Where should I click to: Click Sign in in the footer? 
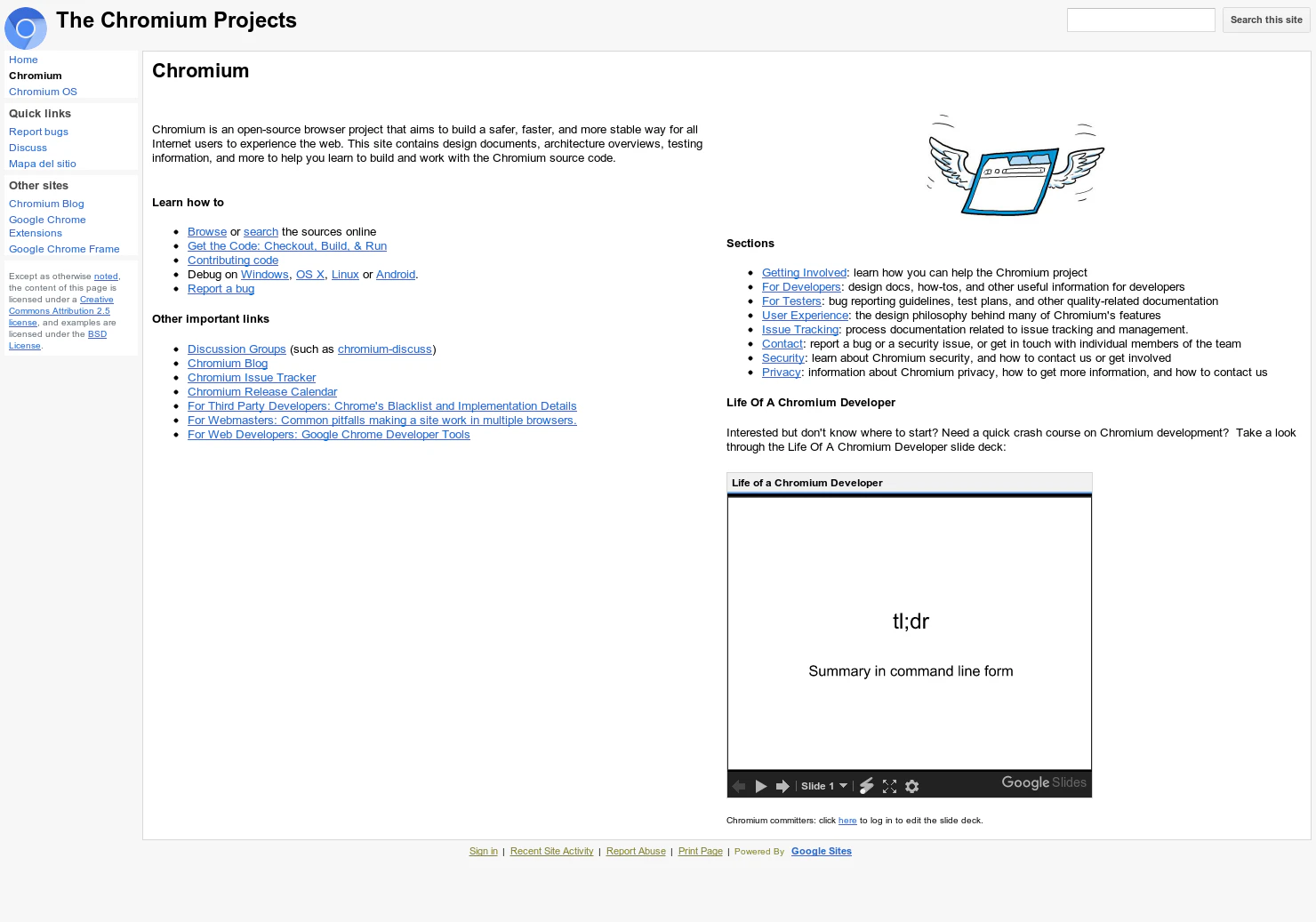tap(484, 852)
